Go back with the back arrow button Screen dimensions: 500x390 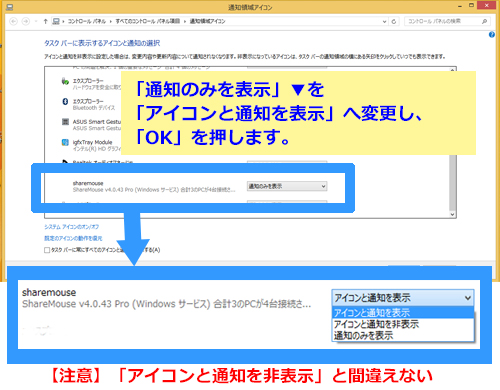pos(14,21)
